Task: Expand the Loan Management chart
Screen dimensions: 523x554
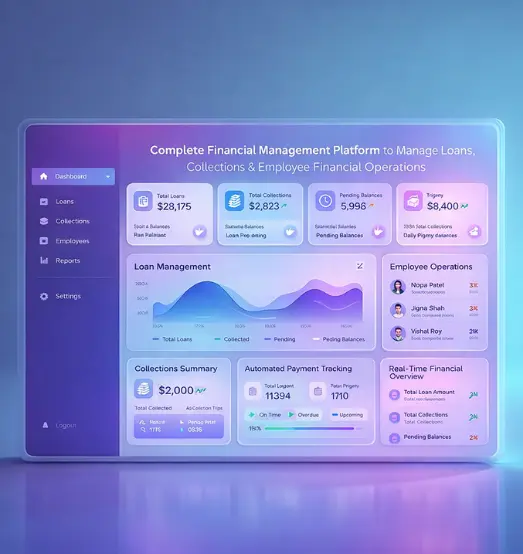Action: 360,266
